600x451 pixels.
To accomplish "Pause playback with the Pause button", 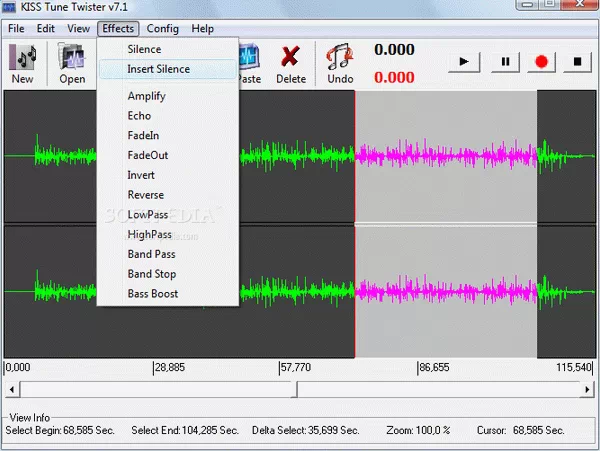I will point(505,62).
